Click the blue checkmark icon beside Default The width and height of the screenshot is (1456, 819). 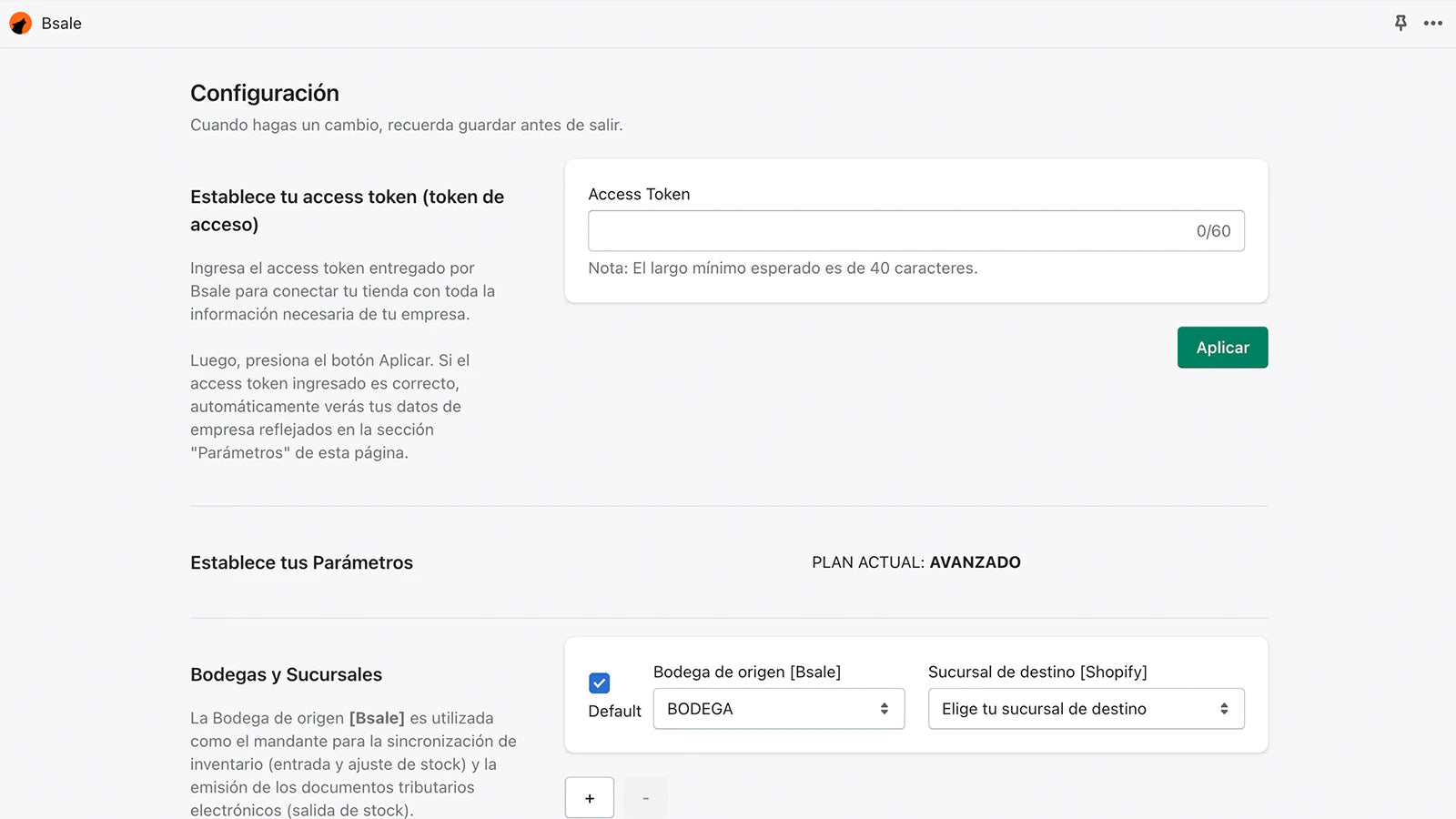tap(599, 682)
